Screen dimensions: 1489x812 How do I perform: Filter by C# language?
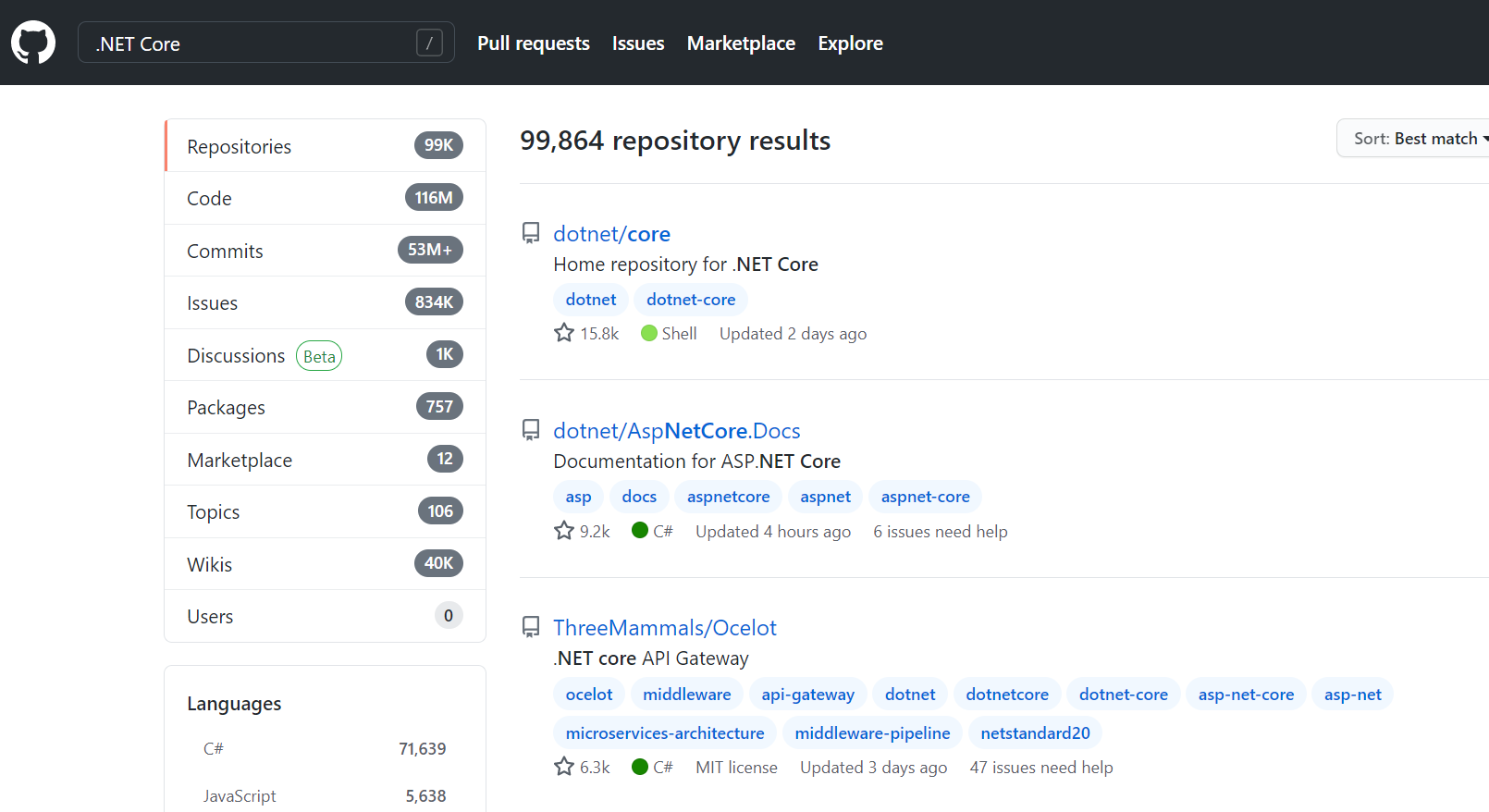point(325,748)
